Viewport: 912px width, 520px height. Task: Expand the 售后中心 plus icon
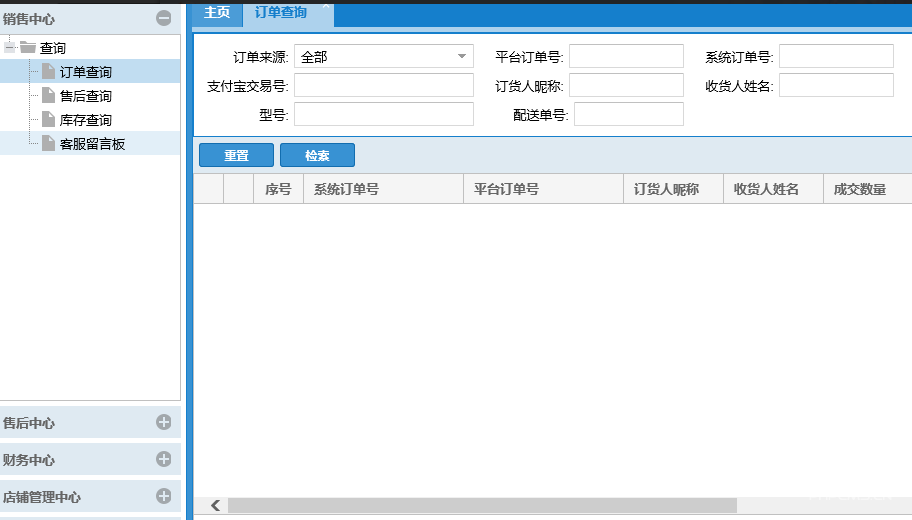point(163,422)
